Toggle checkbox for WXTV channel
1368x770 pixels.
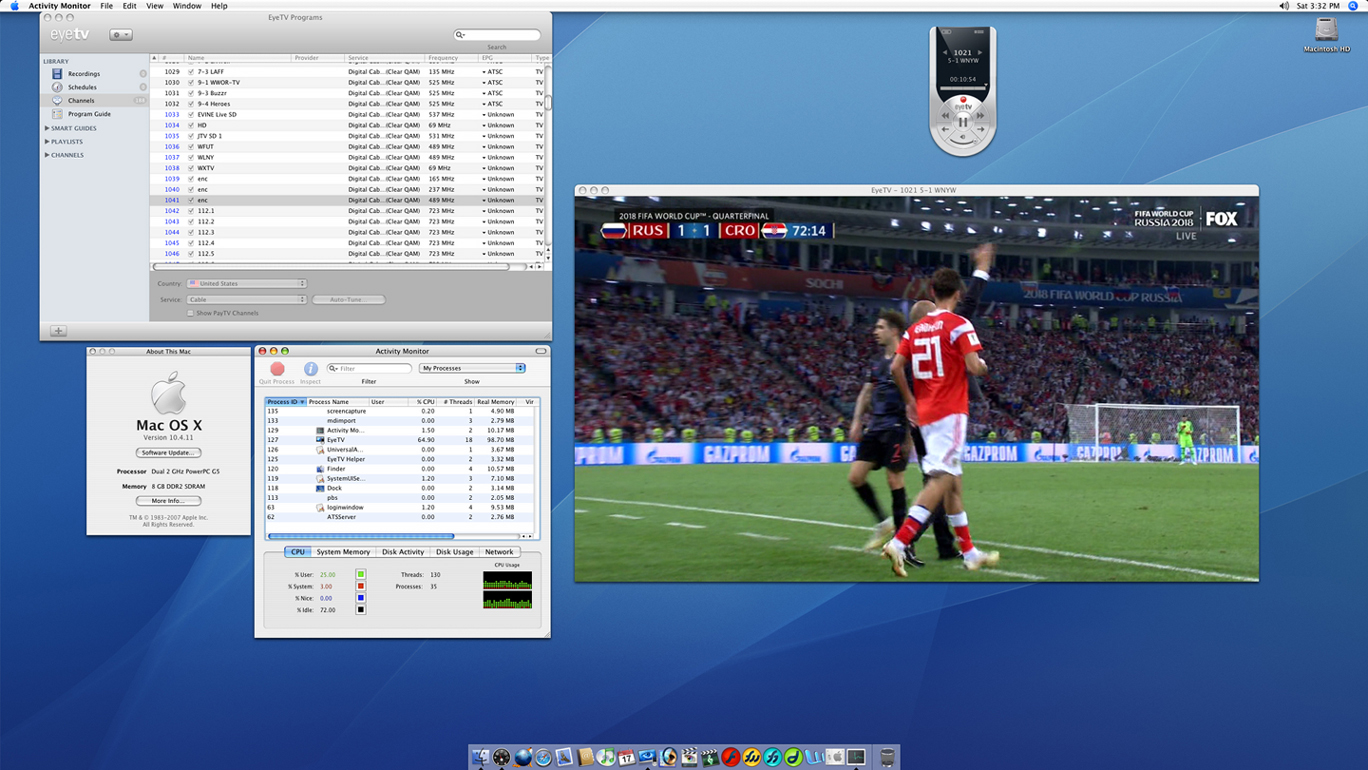[x=191, y=168]
